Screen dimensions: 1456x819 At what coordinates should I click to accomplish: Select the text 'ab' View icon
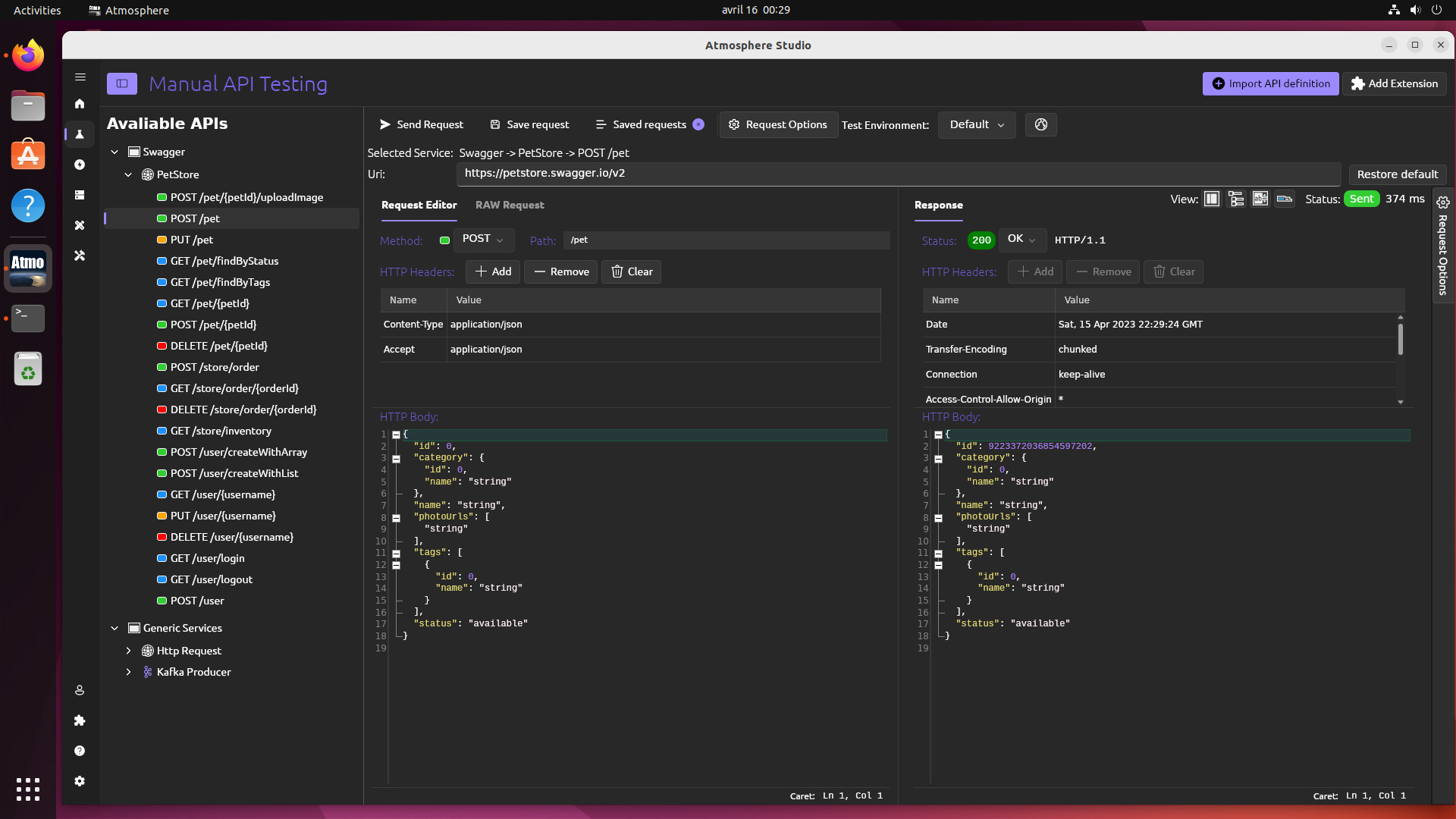coord(1260,199)
